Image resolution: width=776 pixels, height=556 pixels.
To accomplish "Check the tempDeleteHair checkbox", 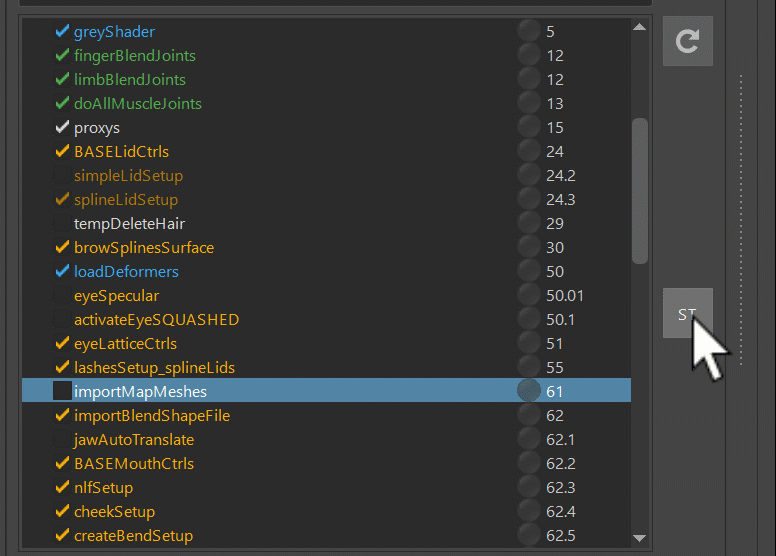I will (62, 224).
